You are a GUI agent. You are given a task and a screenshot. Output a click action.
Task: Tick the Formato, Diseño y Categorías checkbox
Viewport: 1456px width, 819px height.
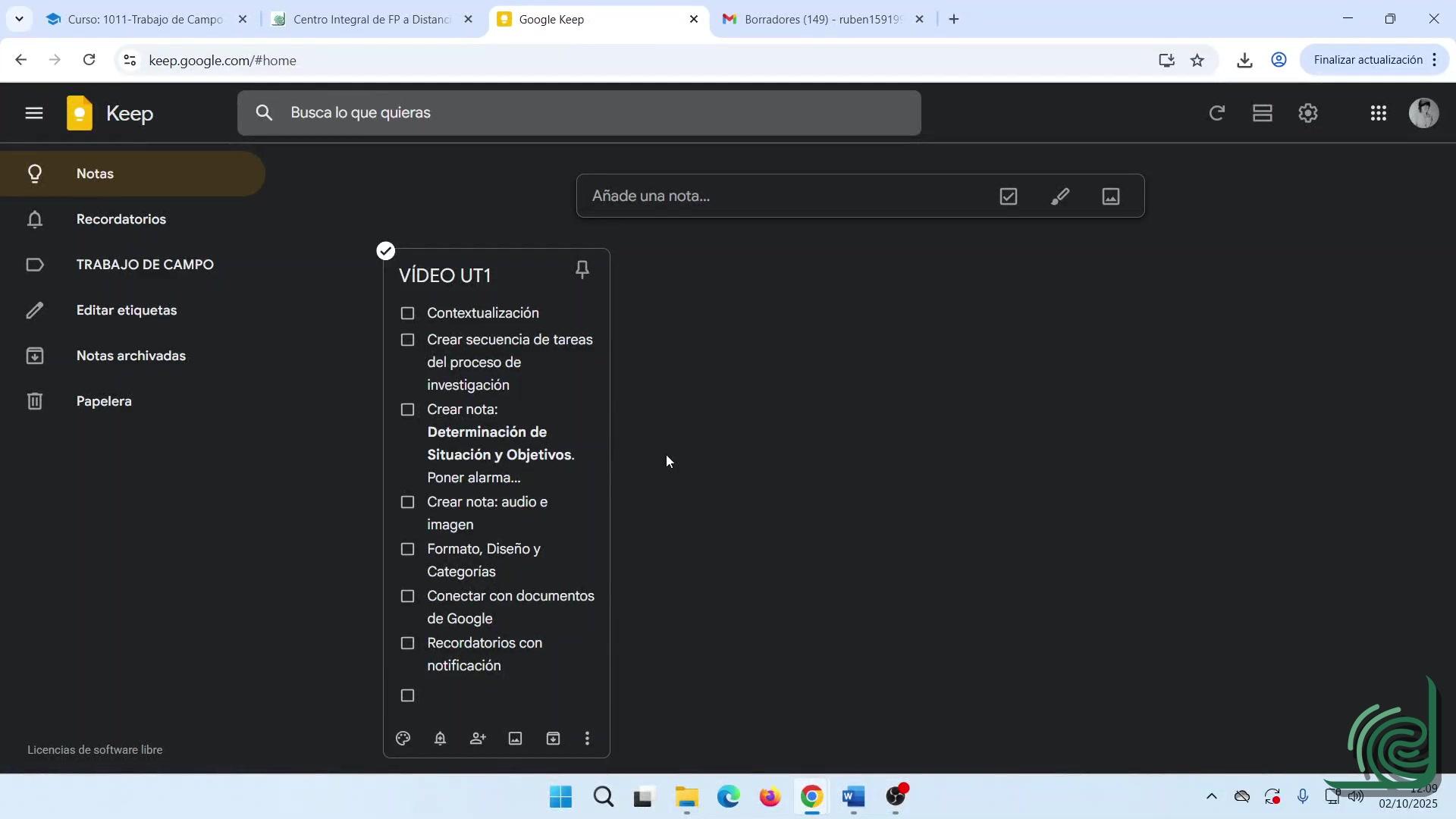pyautogui.click(x=407, y=549)
